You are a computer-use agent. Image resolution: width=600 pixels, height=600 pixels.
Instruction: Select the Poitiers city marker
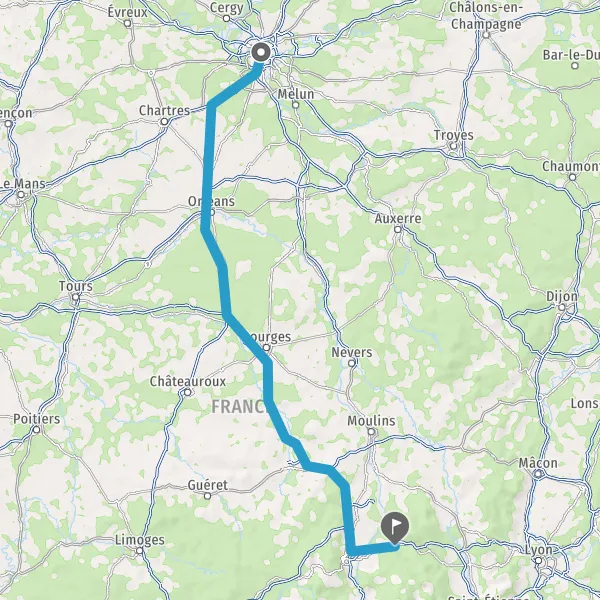(x=36, y=430)
